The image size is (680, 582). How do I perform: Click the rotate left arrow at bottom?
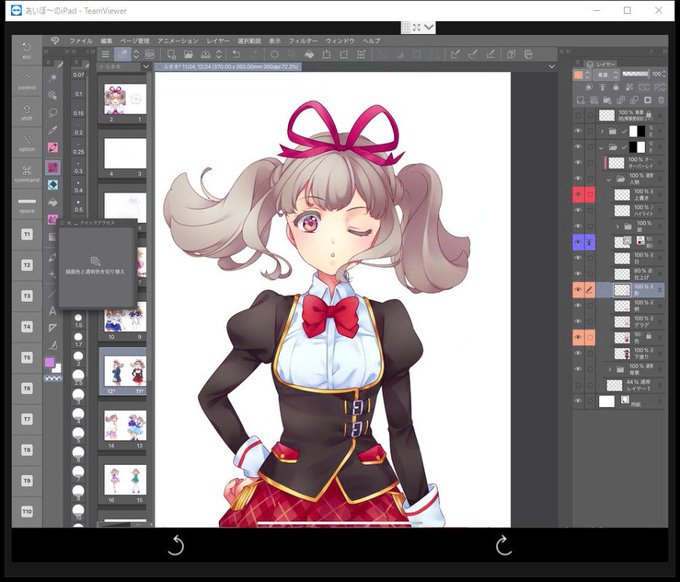tap(176, 545)
